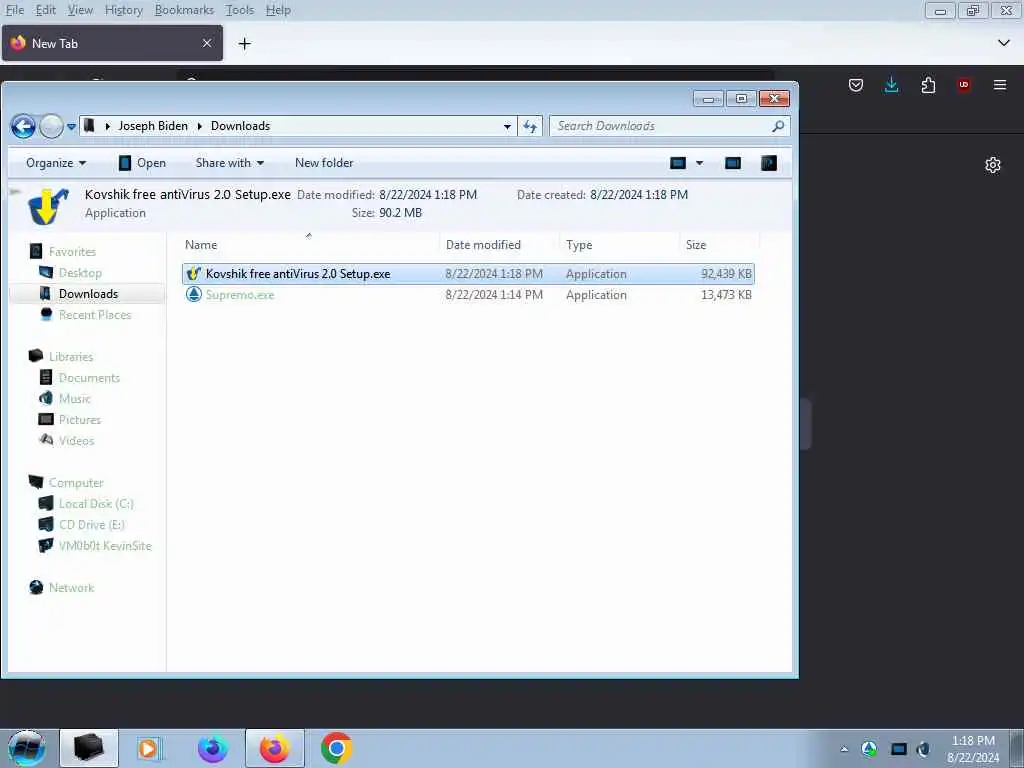Open the Firefox File menu
This screenshot has width=1024, height=768.
point(14,10)
